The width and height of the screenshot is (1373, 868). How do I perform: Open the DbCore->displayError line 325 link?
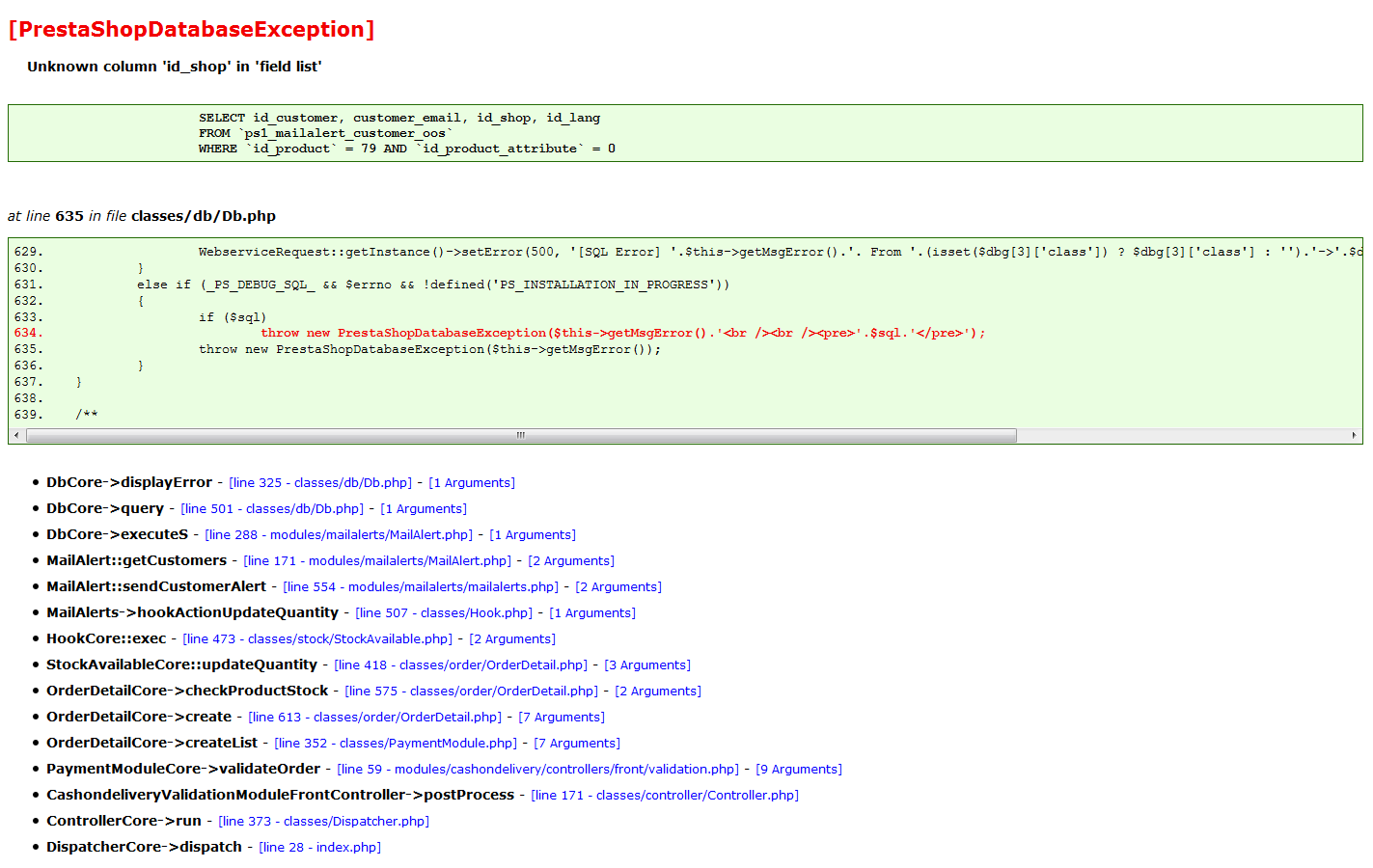click(320, 483)
